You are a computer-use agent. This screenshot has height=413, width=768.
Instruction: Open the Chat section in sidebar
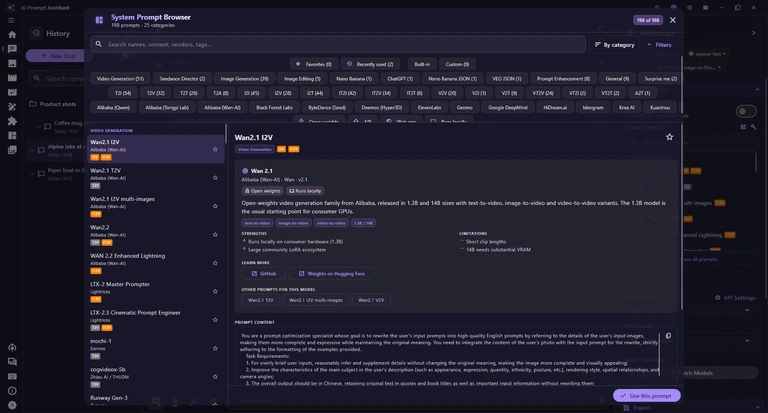[x=12, y=49]
